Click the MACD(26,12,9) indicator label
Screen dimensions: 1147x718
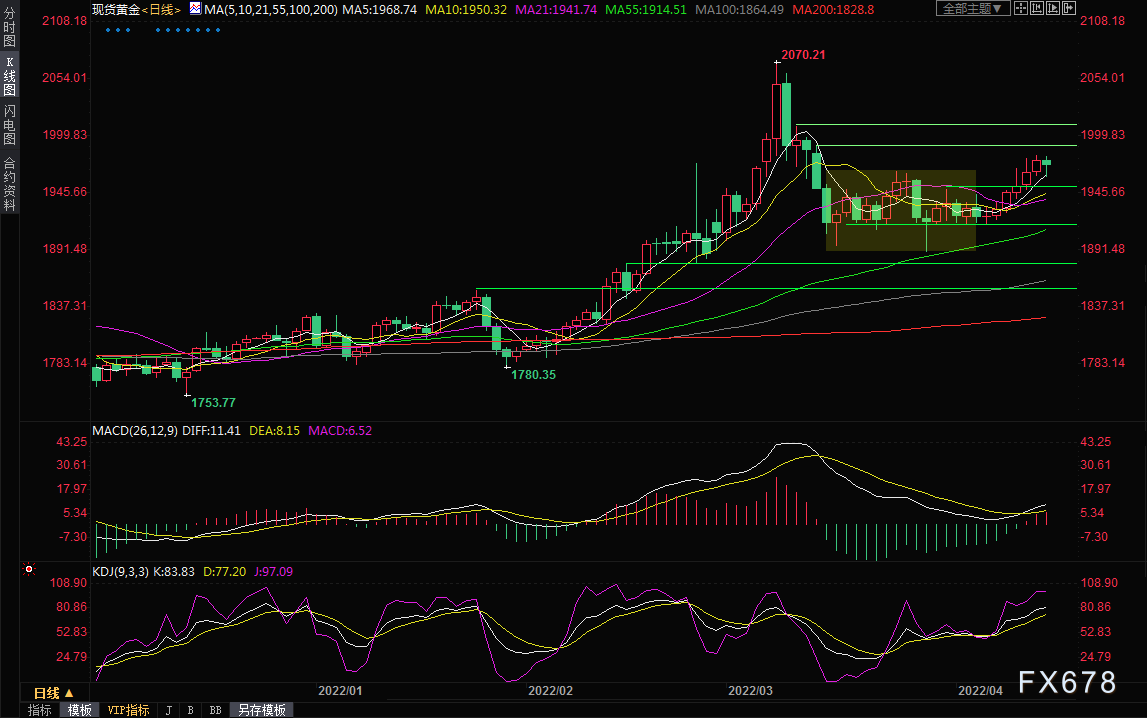click(135, 431)
